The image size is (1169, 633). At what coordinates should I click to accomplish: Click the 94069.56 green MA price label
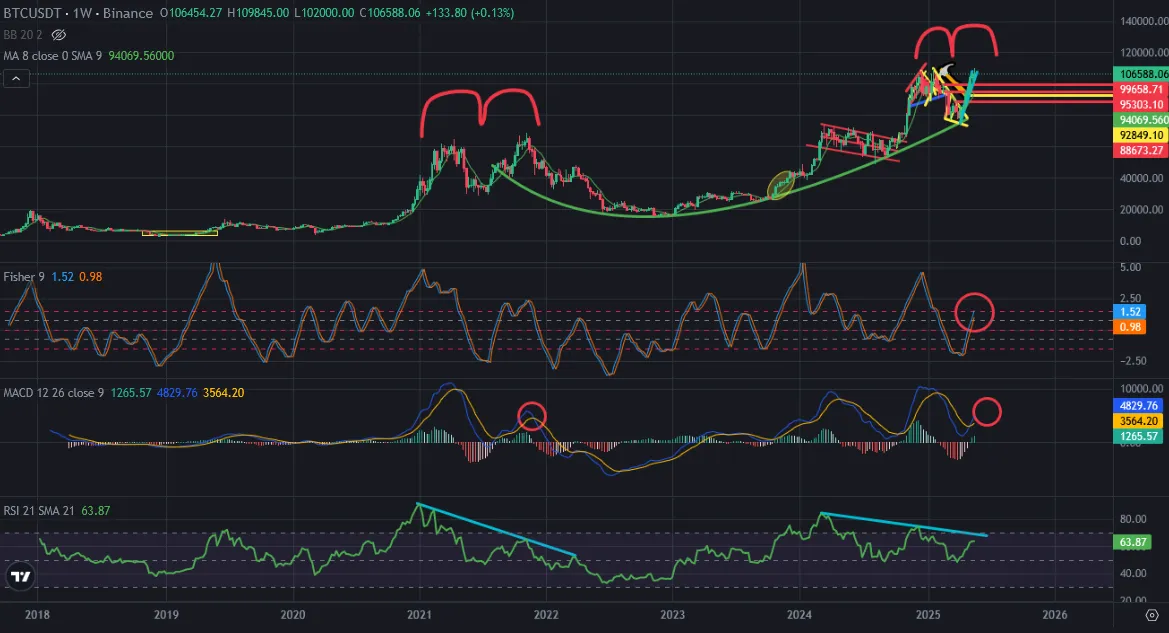point(1141,119)
